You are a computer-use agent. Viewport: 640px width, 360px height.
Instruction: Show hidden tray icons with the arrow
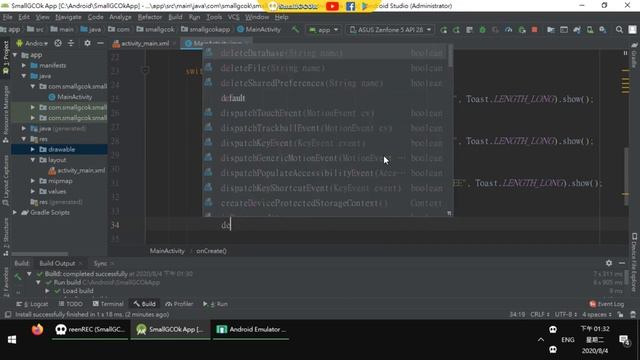pos(541,340)
